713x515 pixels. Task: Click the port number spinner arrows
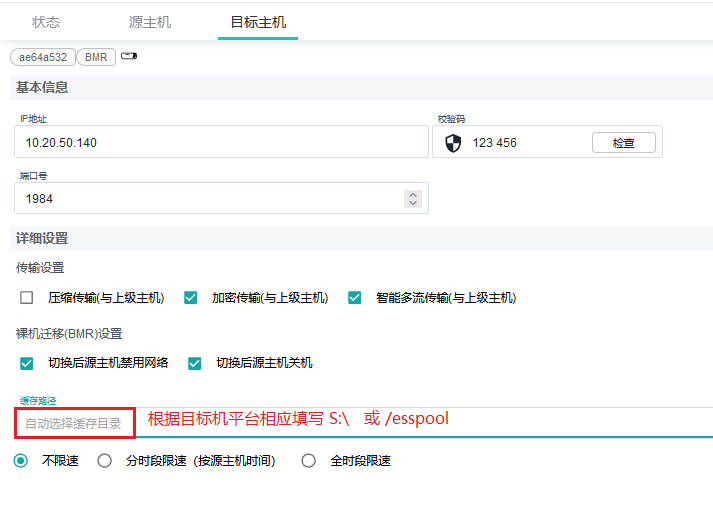click(x=412, y=198)
